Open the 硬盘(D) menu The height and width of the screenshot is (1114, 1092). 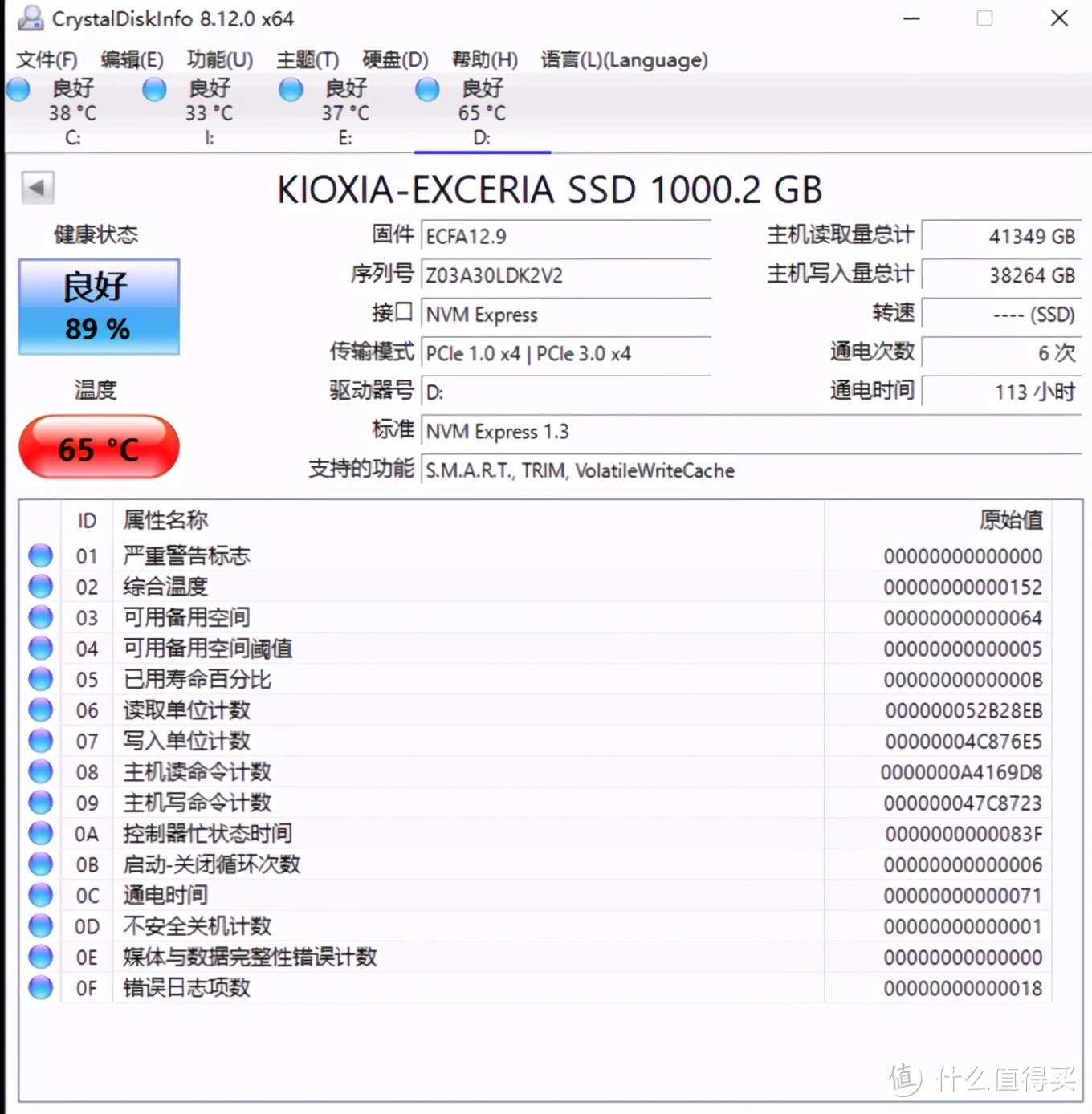coord(394,59)
